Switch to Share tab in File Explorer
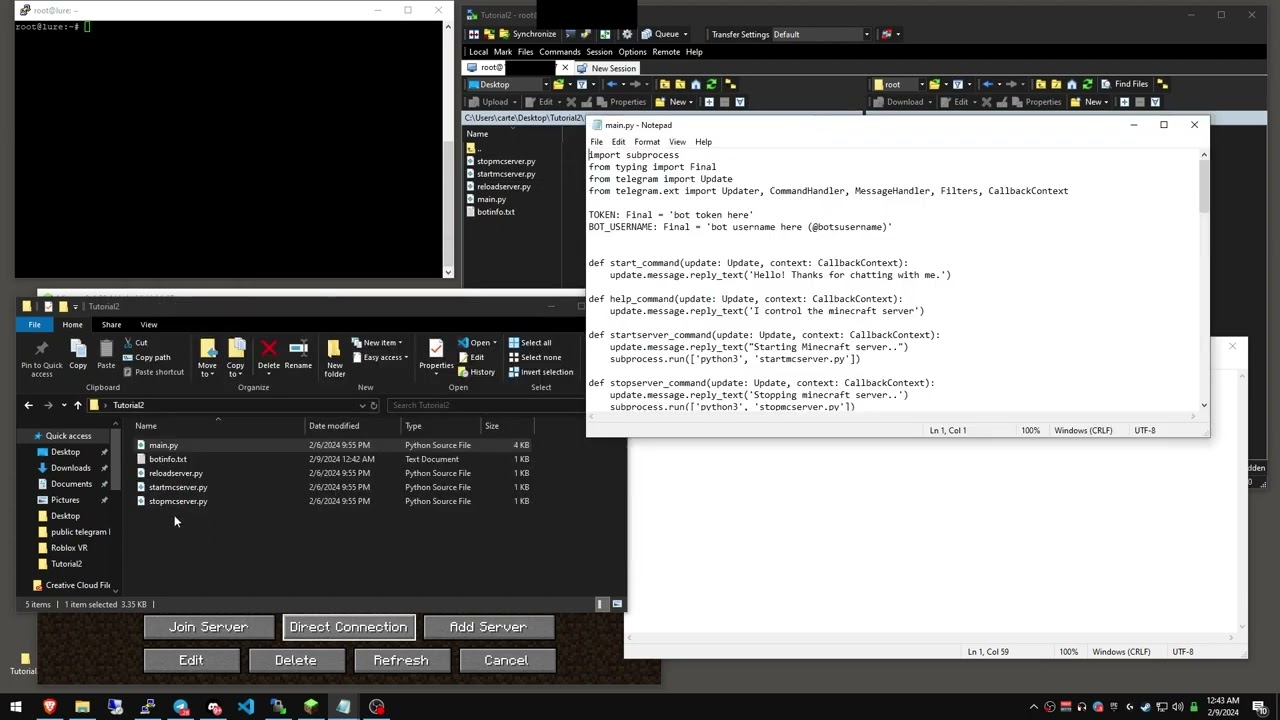 [x=111, y=325]
